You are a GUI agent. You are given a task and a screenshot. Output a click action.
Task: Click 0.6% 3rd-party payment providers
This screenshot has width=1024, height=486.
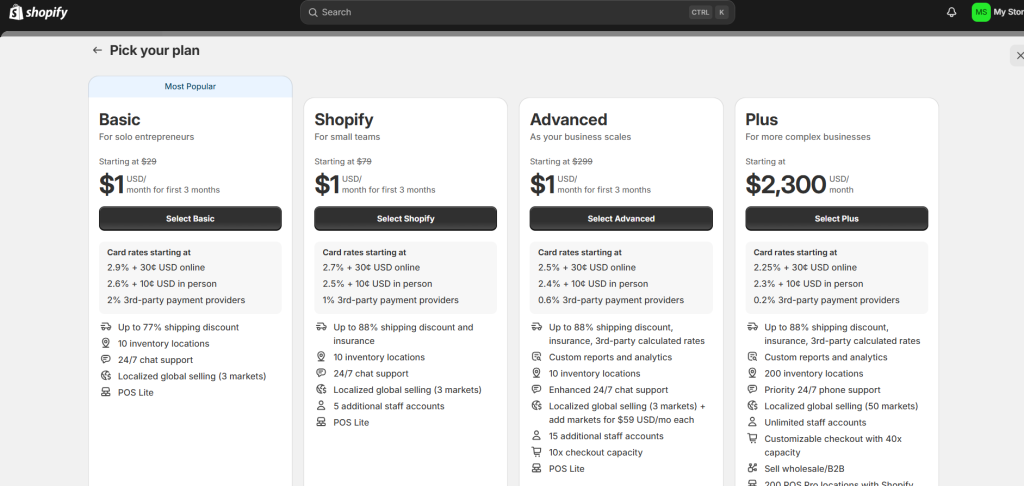(x=611, y=300)
